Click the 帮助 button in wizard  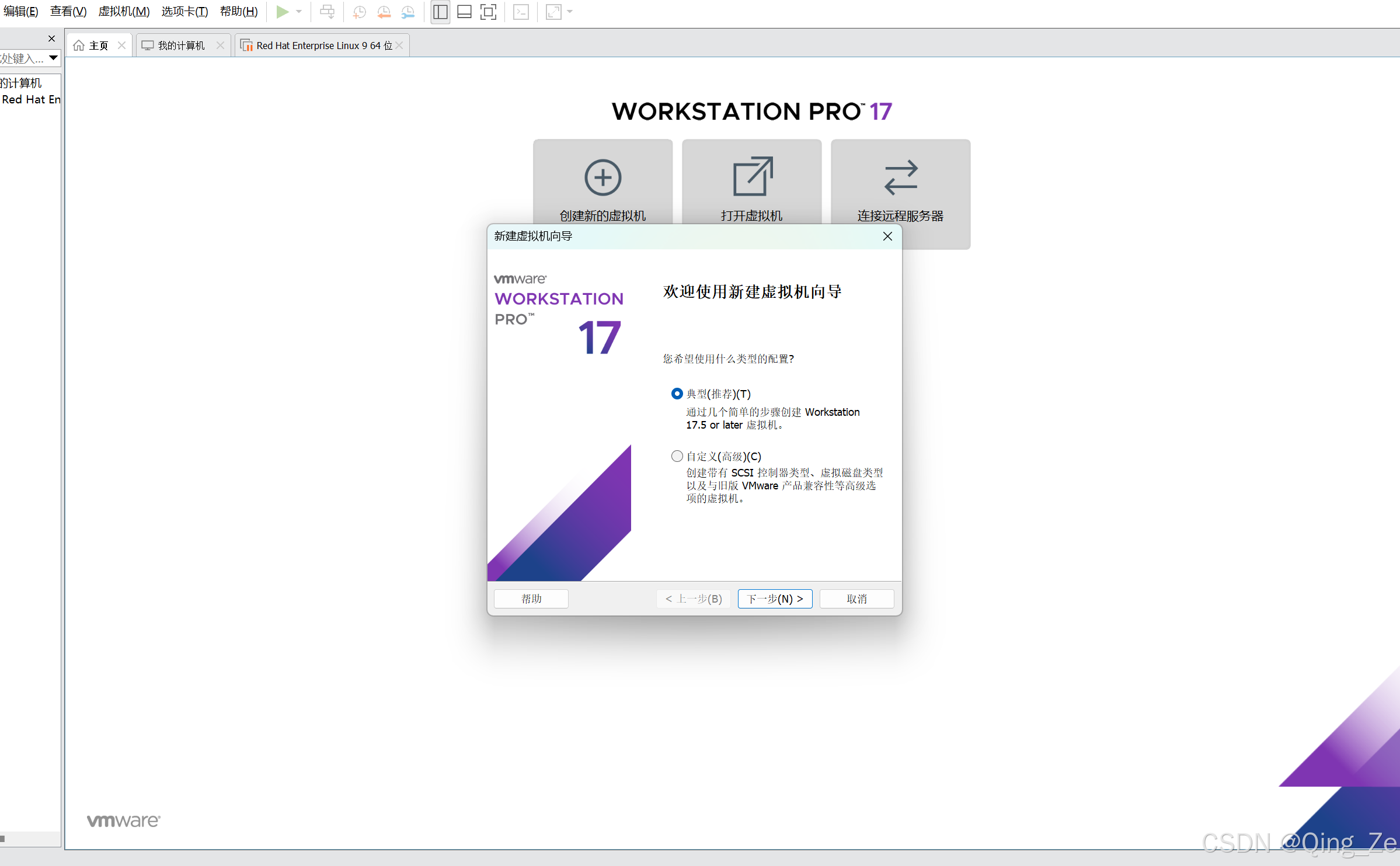coord(531,599)
